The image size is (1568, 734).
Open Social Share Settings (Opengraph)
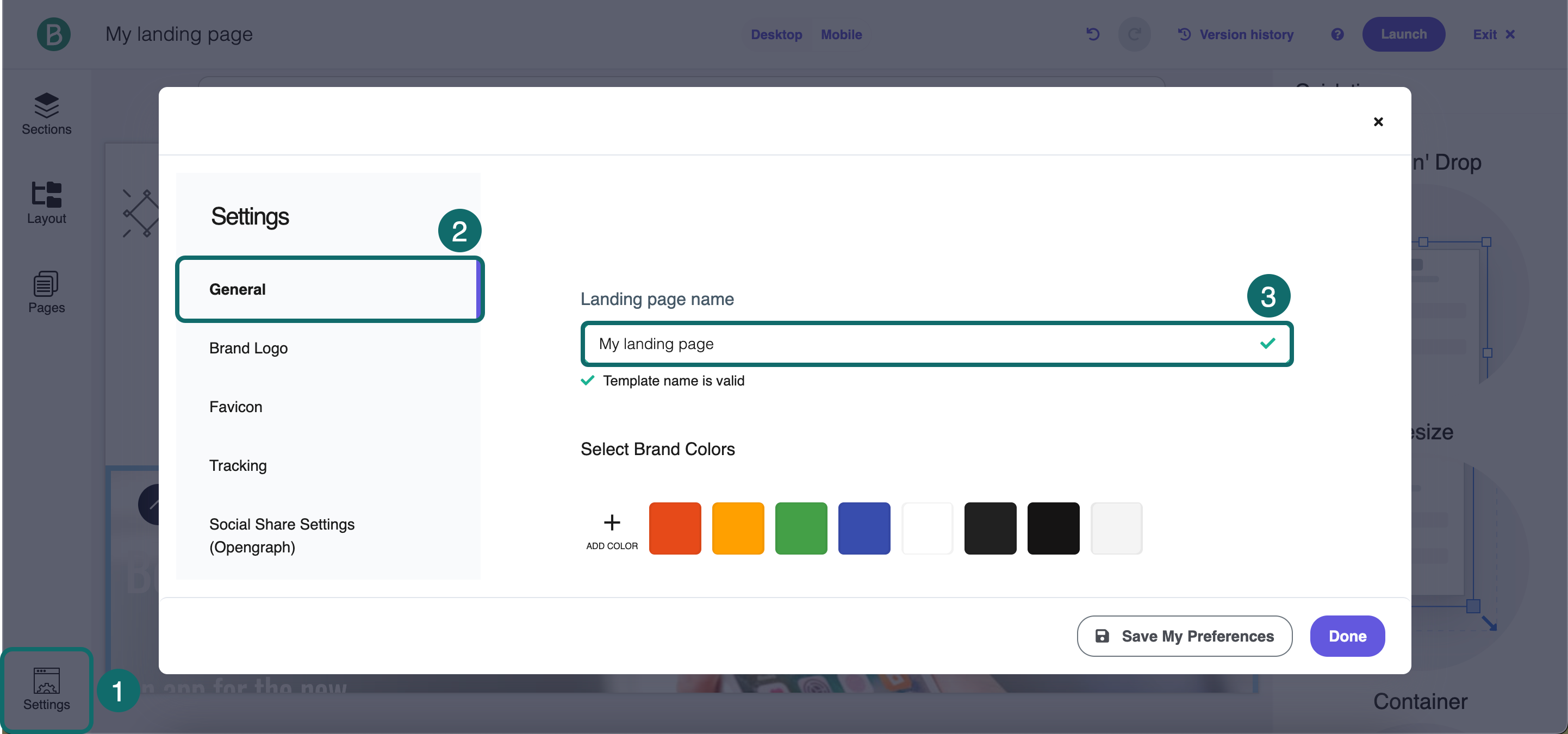pyautogui.click(x=282, y=535)
